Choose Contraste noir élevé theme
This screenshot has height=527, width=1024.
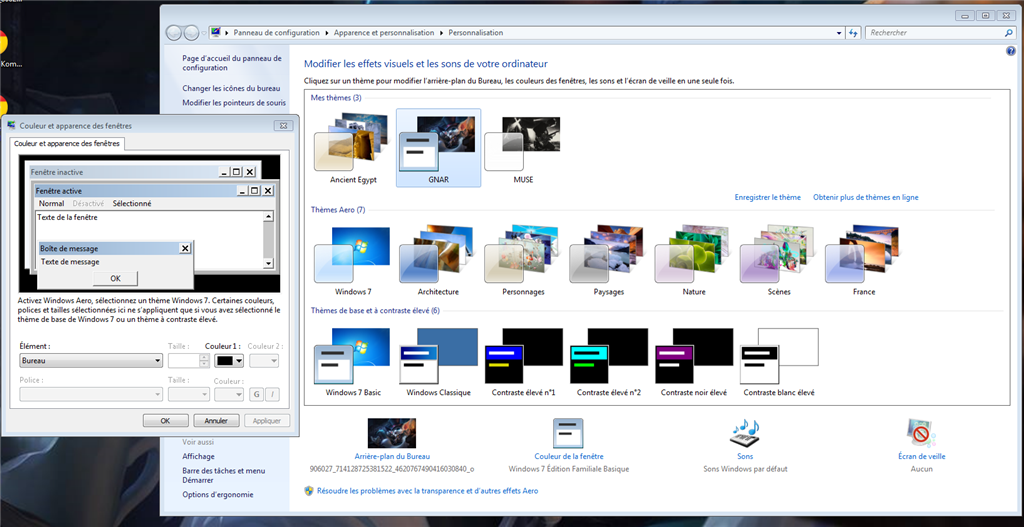pos(694,362)
